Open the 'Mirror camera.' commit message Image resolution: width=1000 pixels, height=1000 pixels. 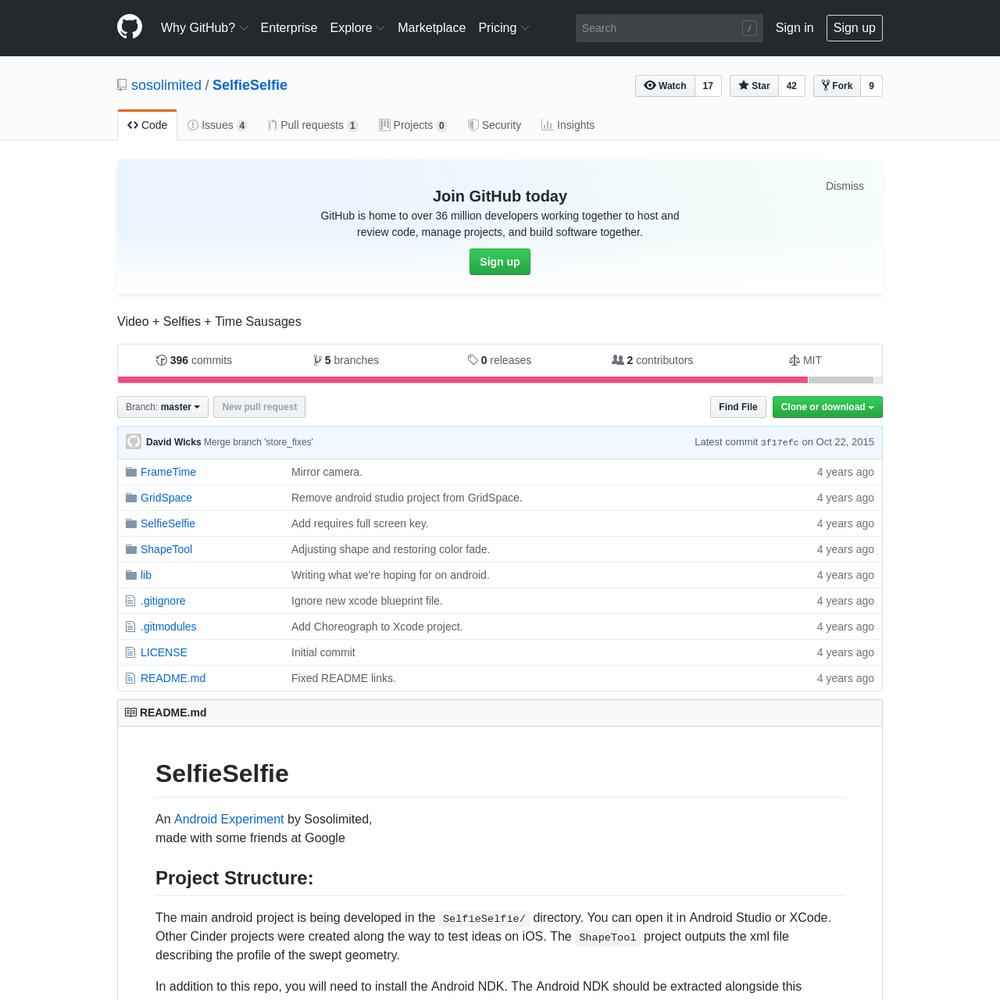point(327,472)
